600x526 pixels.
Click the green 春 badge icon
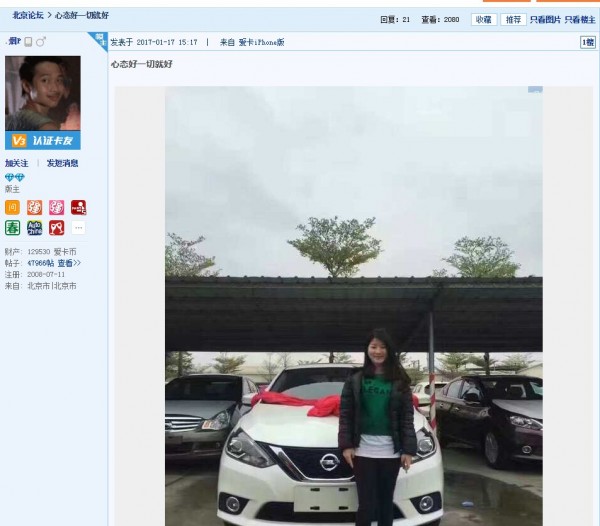(x=12, y=228)
